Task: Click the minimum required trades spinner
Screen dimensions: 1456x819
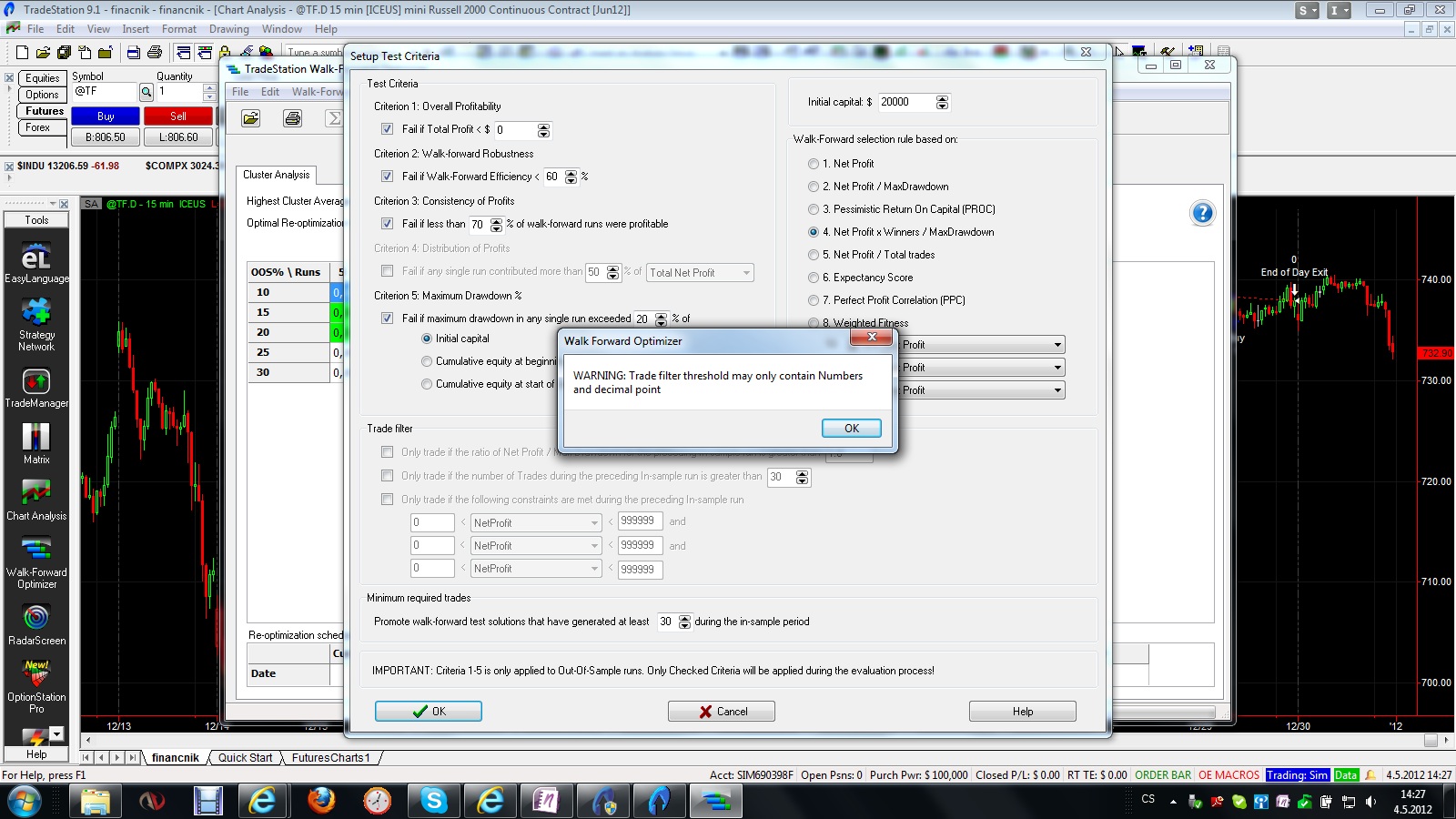Action: click(x=684, y=622)
